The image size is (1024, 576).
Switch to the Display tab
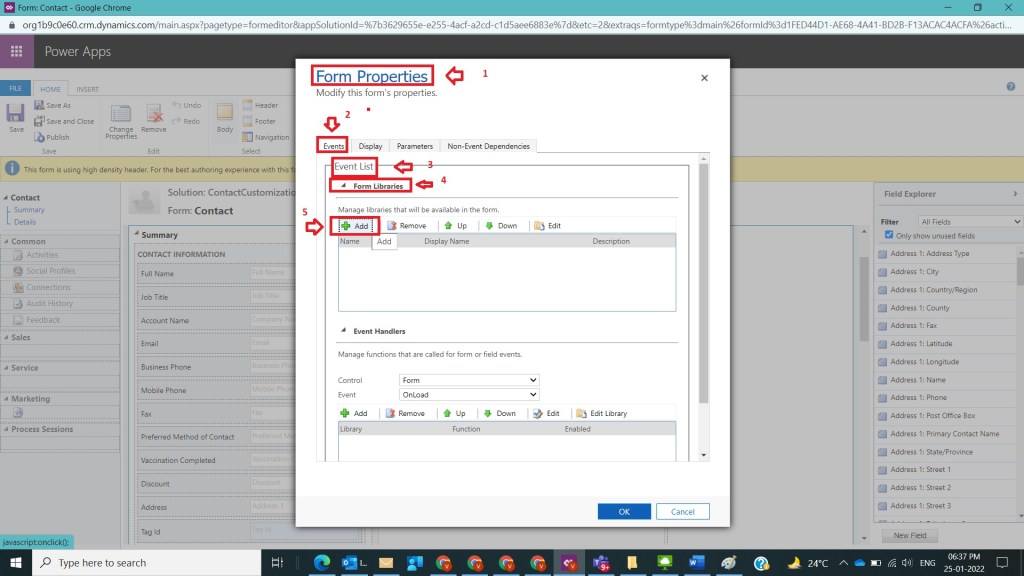point(370,146)
